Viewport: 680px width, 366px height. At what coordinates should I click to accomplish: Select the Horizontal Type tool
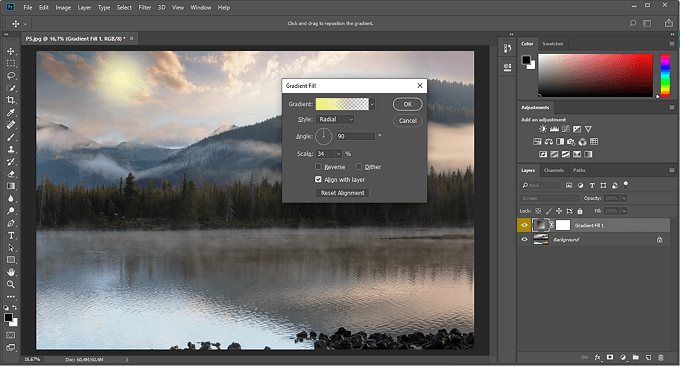point(11,235)
